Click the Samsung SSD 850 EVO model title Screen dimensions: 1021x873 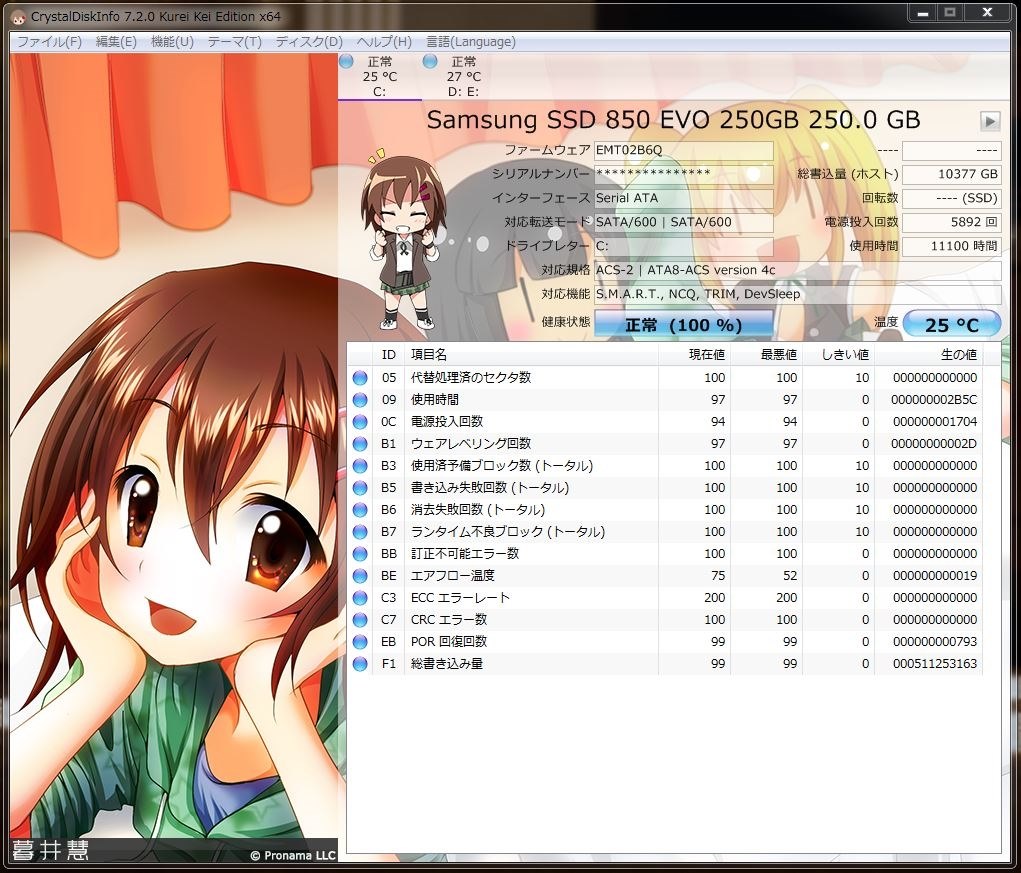(673, 120)
